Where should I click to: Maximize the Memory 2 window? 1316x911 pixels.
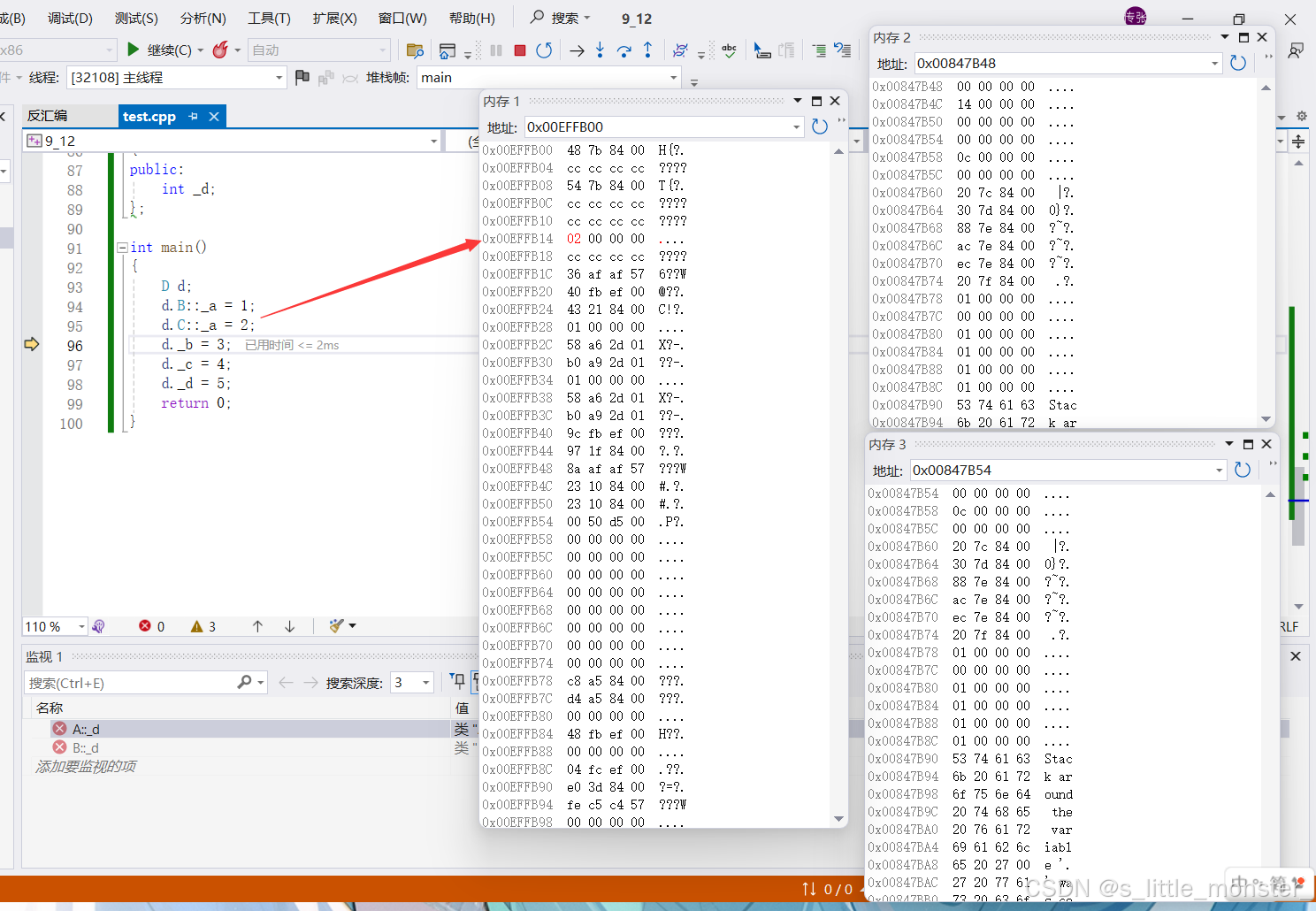(x=1243, y=37)
